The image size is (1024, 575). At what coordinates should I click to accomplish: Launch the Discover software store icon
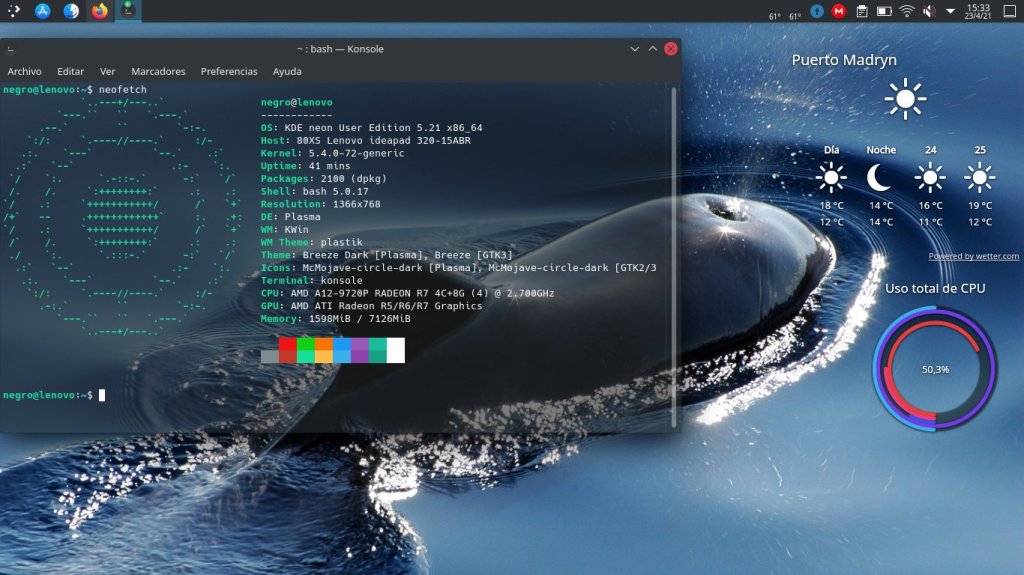point(43,11)
